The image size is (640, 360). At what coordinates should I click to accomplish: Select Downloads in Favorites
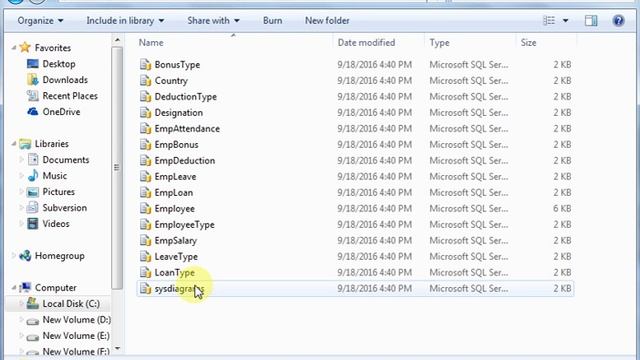pos(65,80)
